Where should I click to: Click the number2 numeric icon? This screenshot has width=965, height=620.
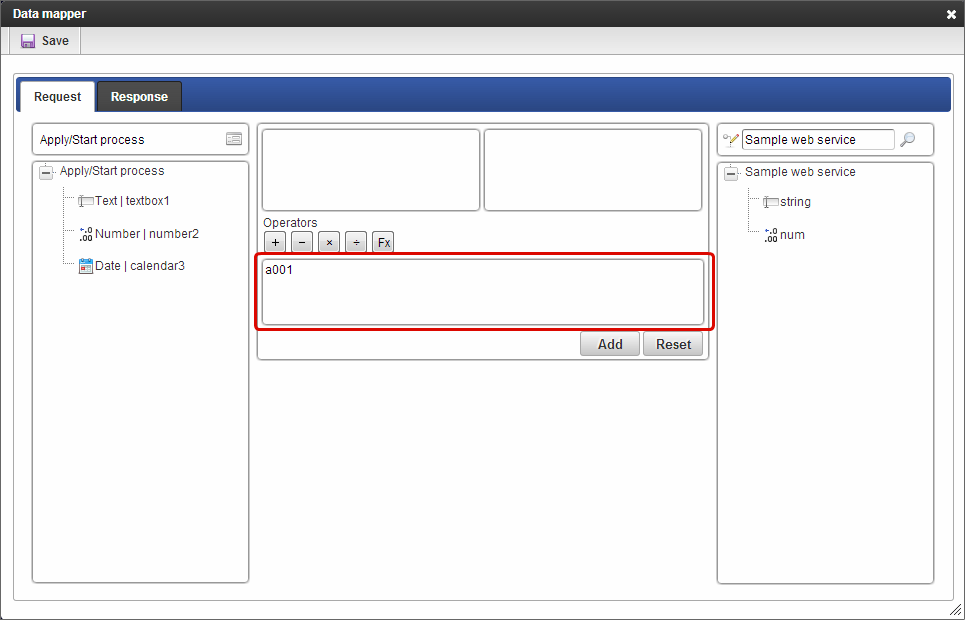click(86, 235)
